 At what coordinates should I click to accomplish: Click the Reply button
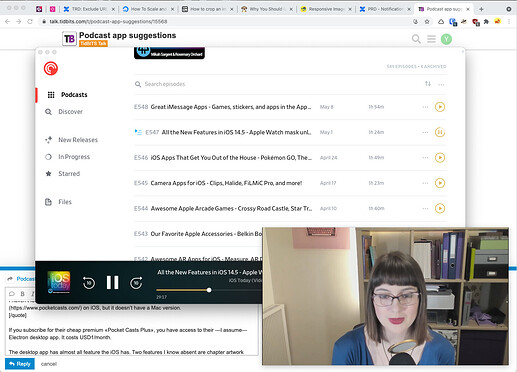tap(20, 364)
